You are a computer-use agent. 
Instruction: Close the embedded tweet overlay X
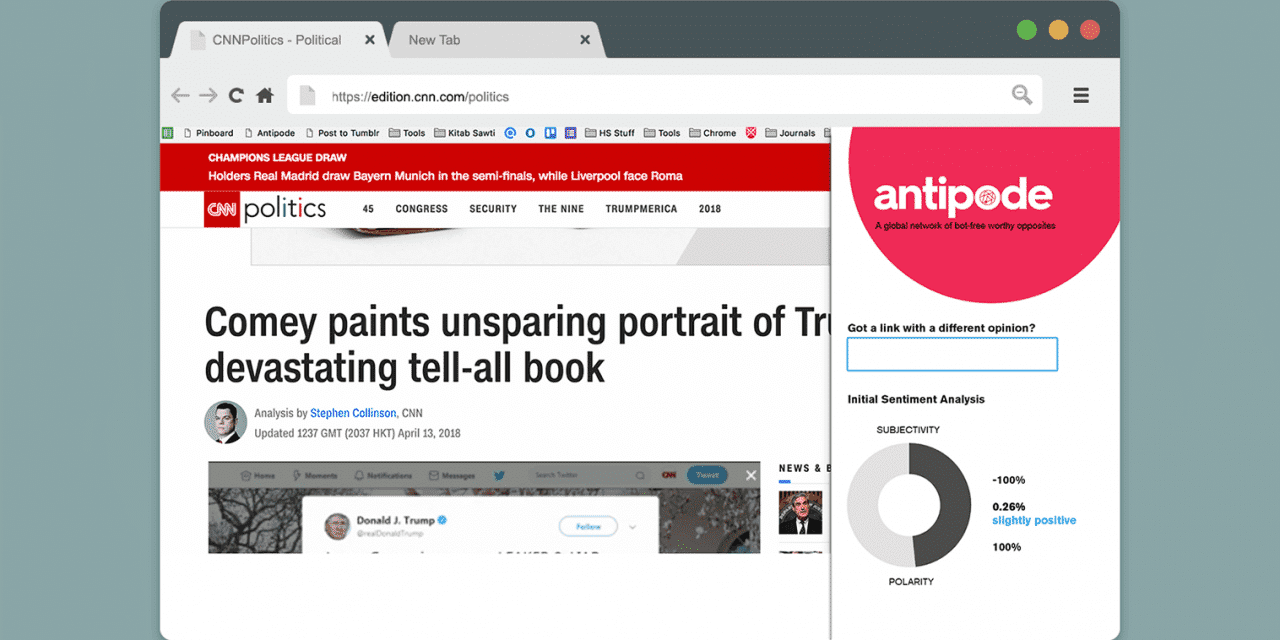point(751,476)
